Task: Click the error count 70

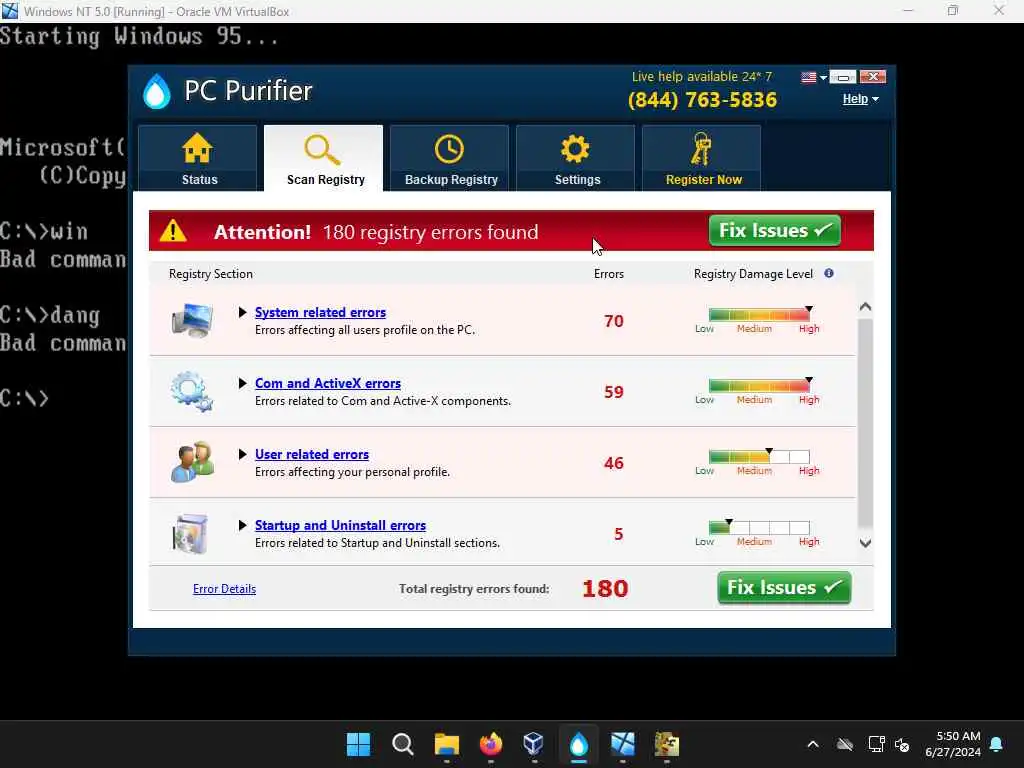Action: click(613, 321)
